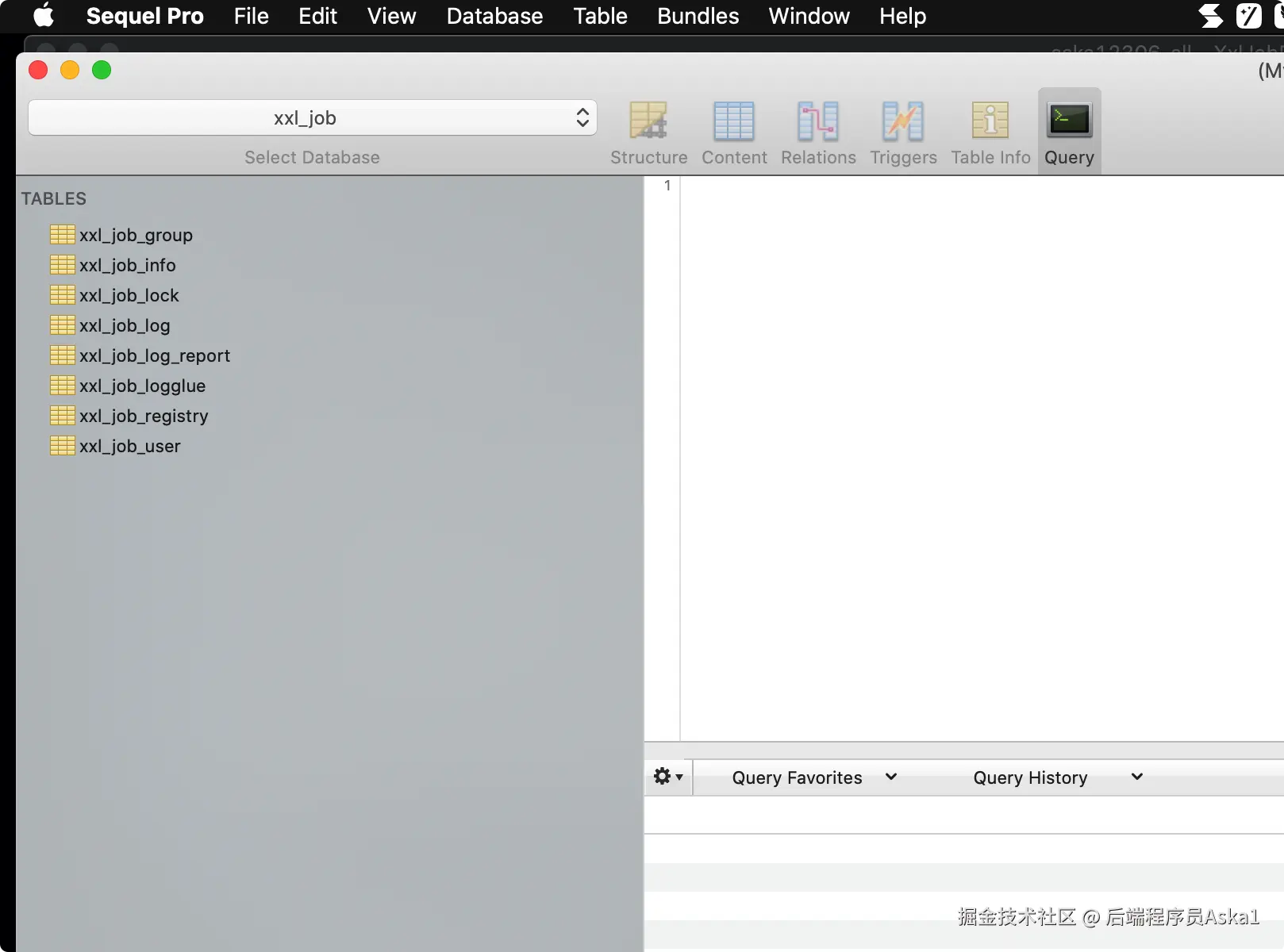The width and height of the screenshot is (1284, 952).
Task: Click the slash-square menu bar status icon
Action: tap(1249, 16)
